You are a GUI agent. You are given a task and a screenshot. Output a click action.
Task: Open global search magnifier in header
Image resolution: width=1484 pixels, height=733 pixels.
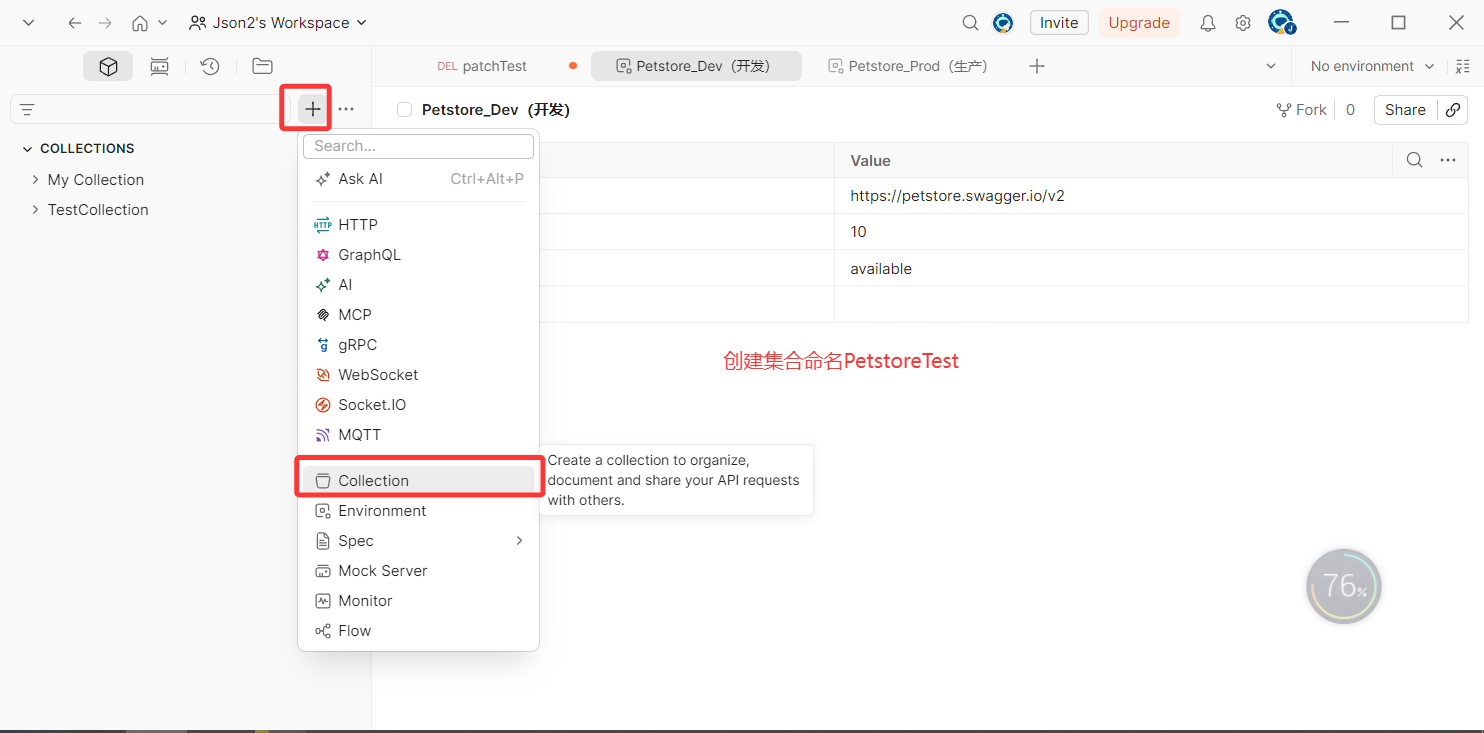click(x=970, y=23)
